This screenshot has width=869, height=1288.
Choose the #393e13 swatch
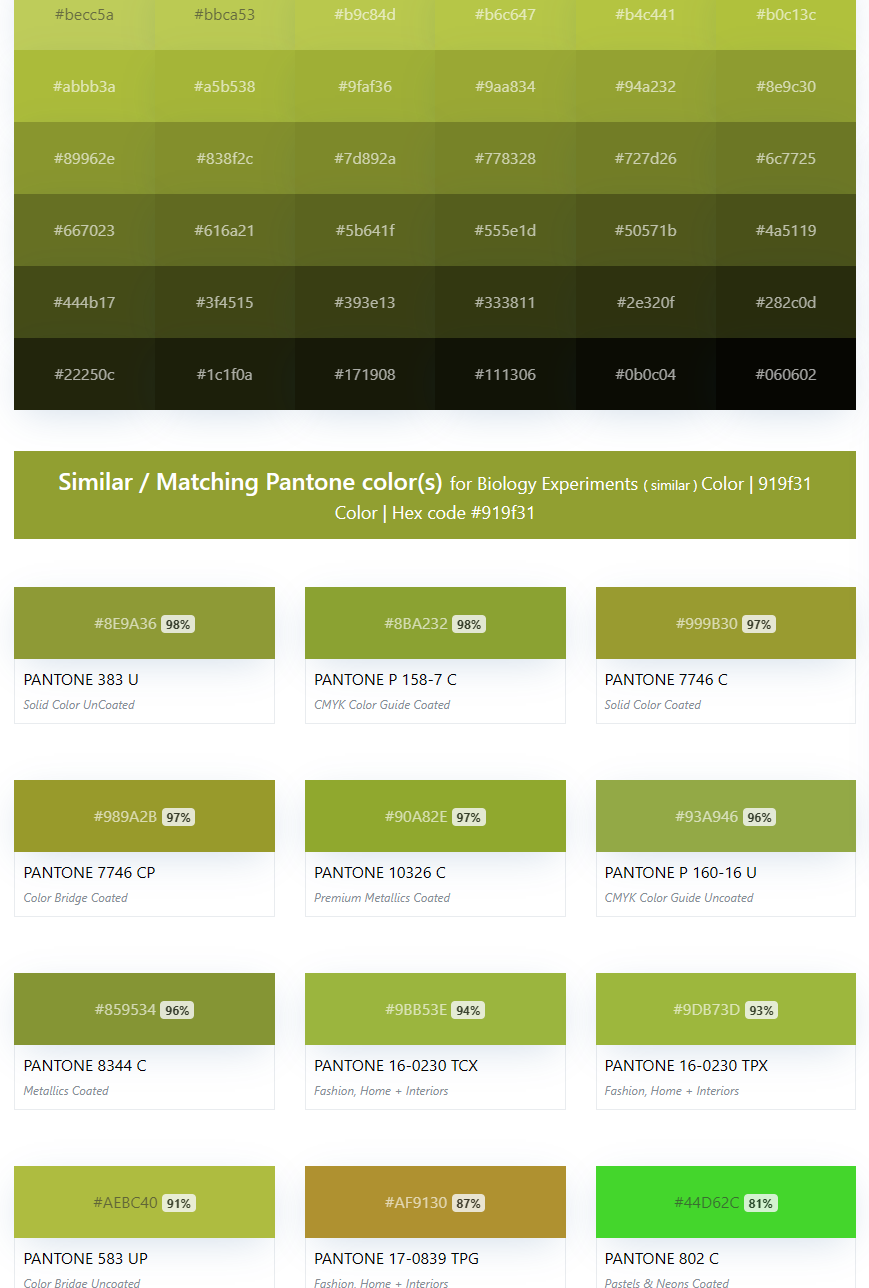point(365,302)
